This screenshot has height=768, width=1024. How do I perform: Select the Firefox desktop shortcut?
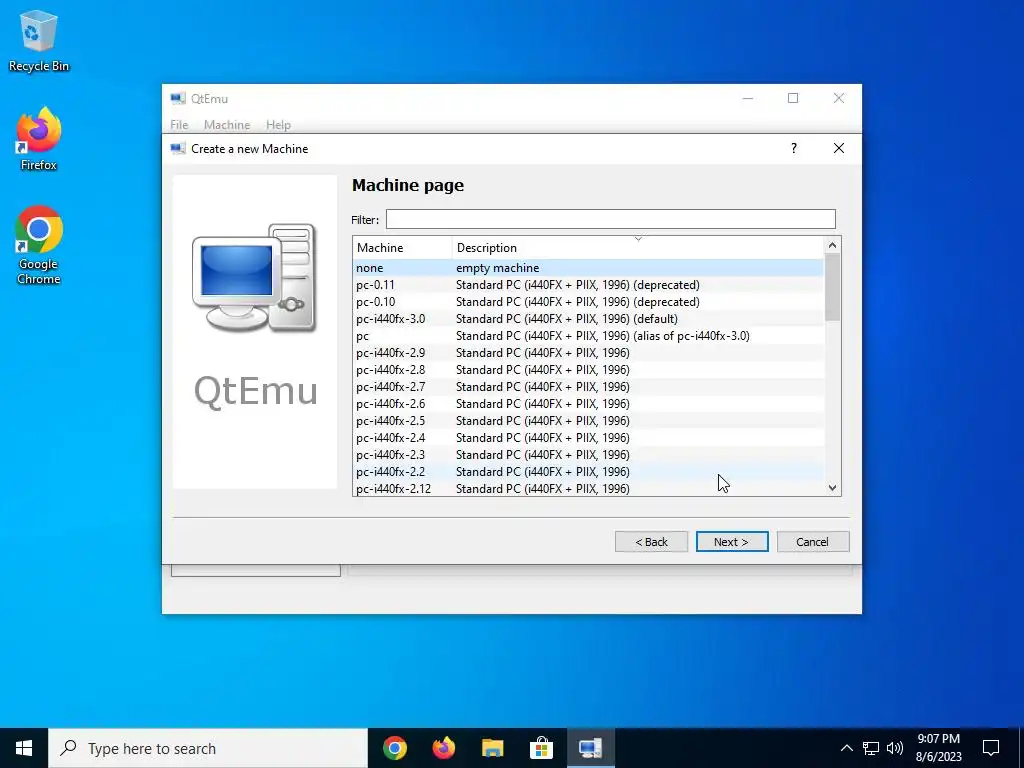39,139
